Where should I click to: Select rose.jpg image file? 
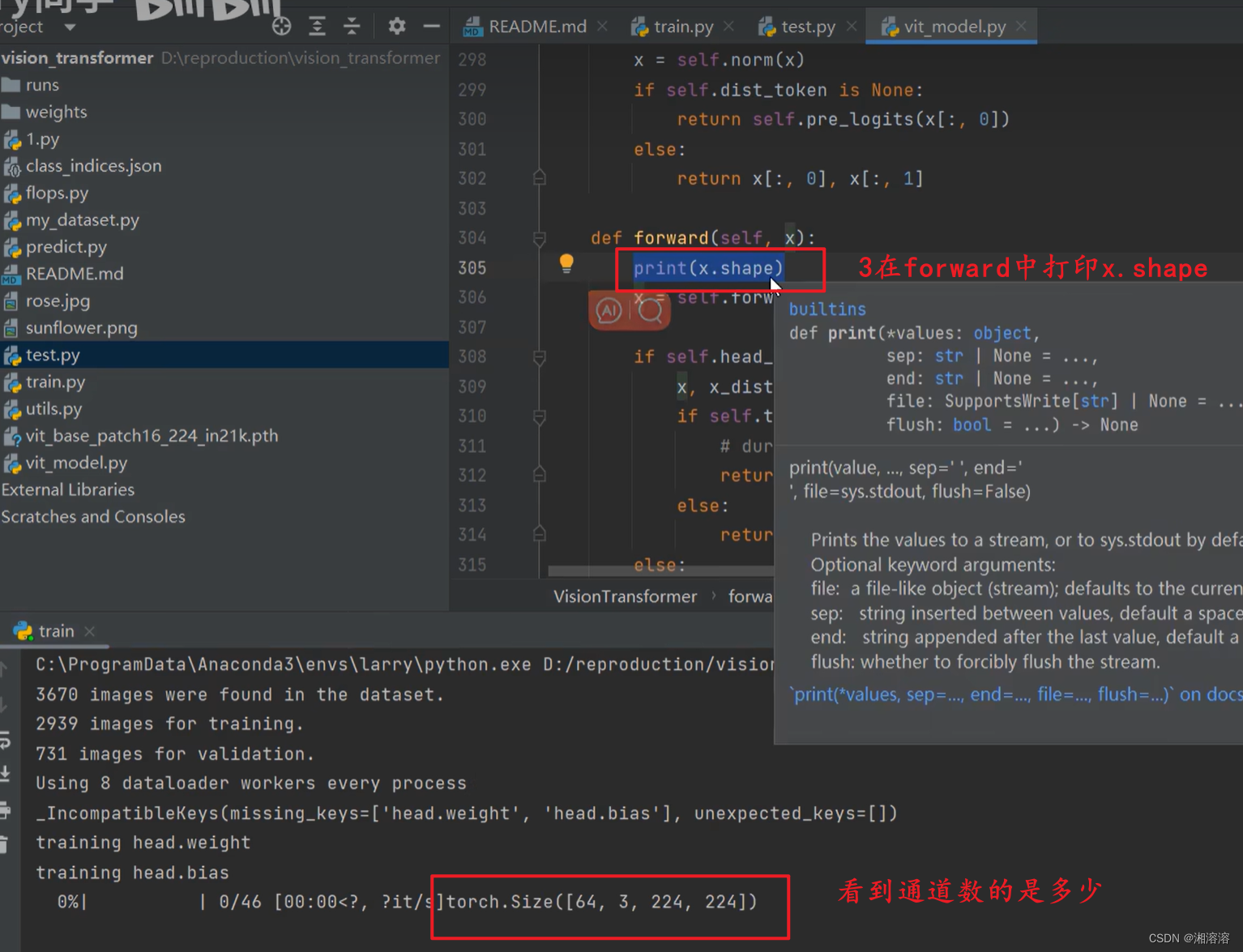tap(58, 301)
